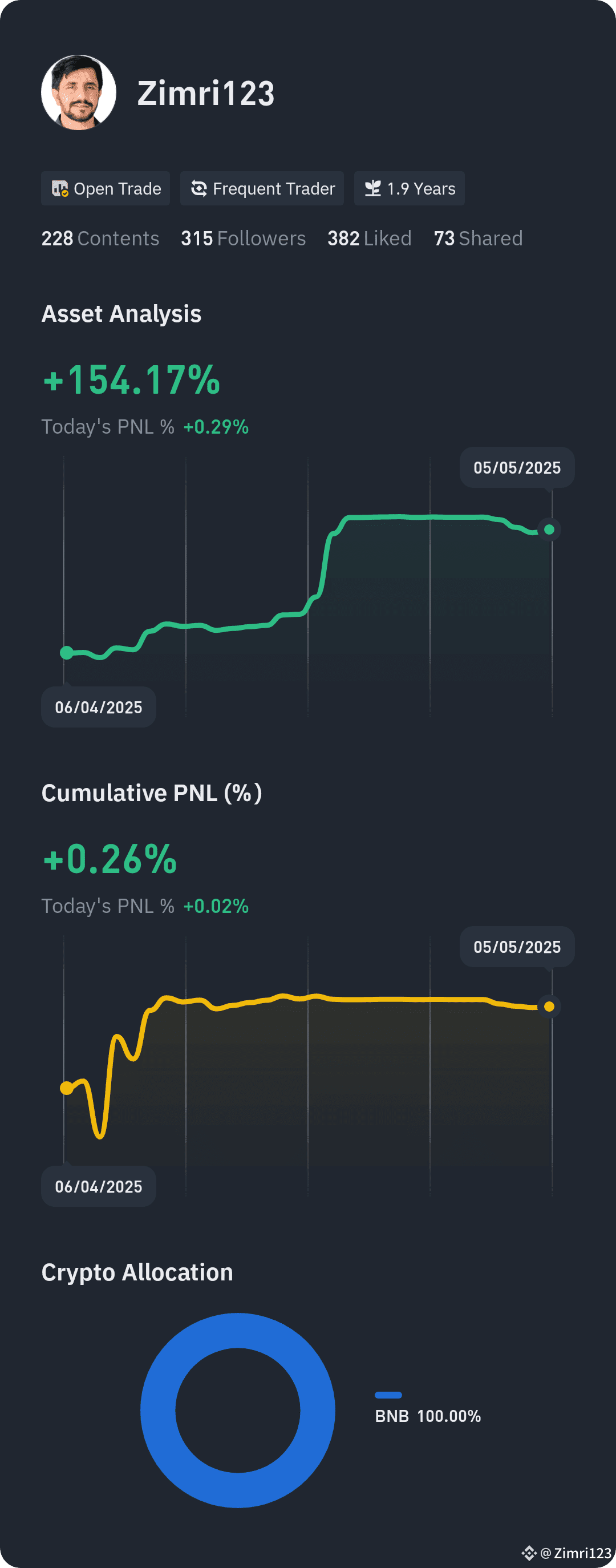Click the Frequent Trader refresh icon
The width and height of the screenshot is (616, 1568).
(199, 189)
